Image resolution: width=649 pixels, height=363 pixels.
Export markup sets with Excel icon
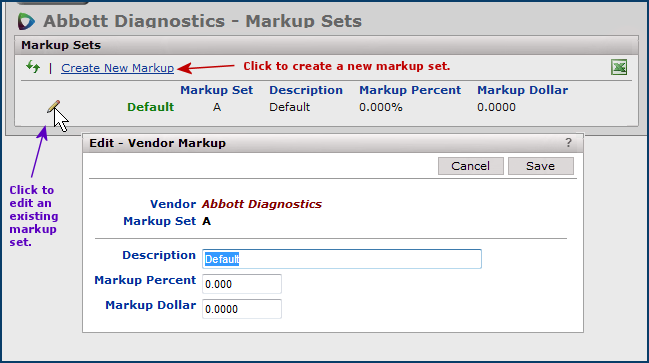619,67
